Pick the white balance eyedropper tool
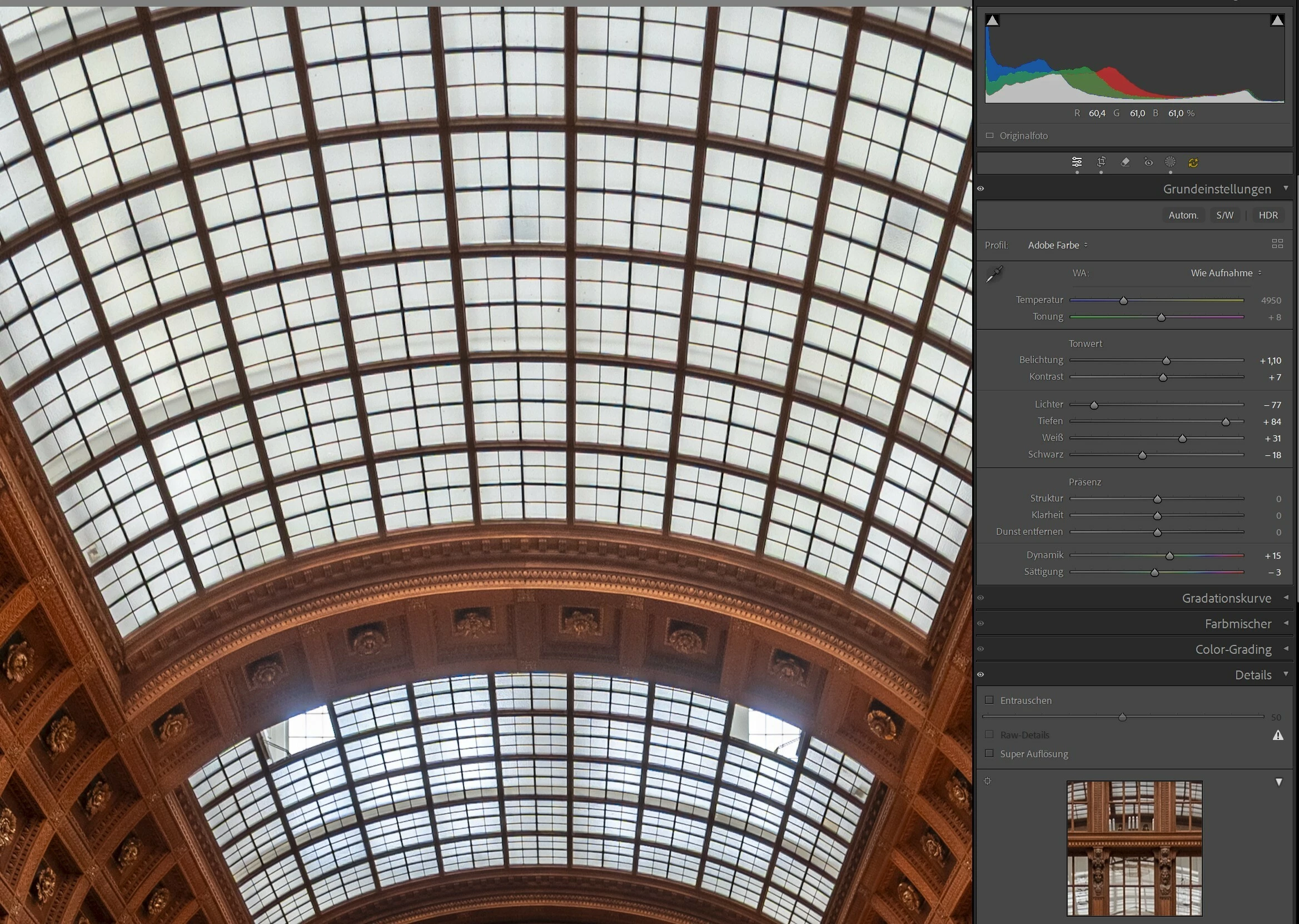This screenshot has height=924, width=1299. (994, 274)
